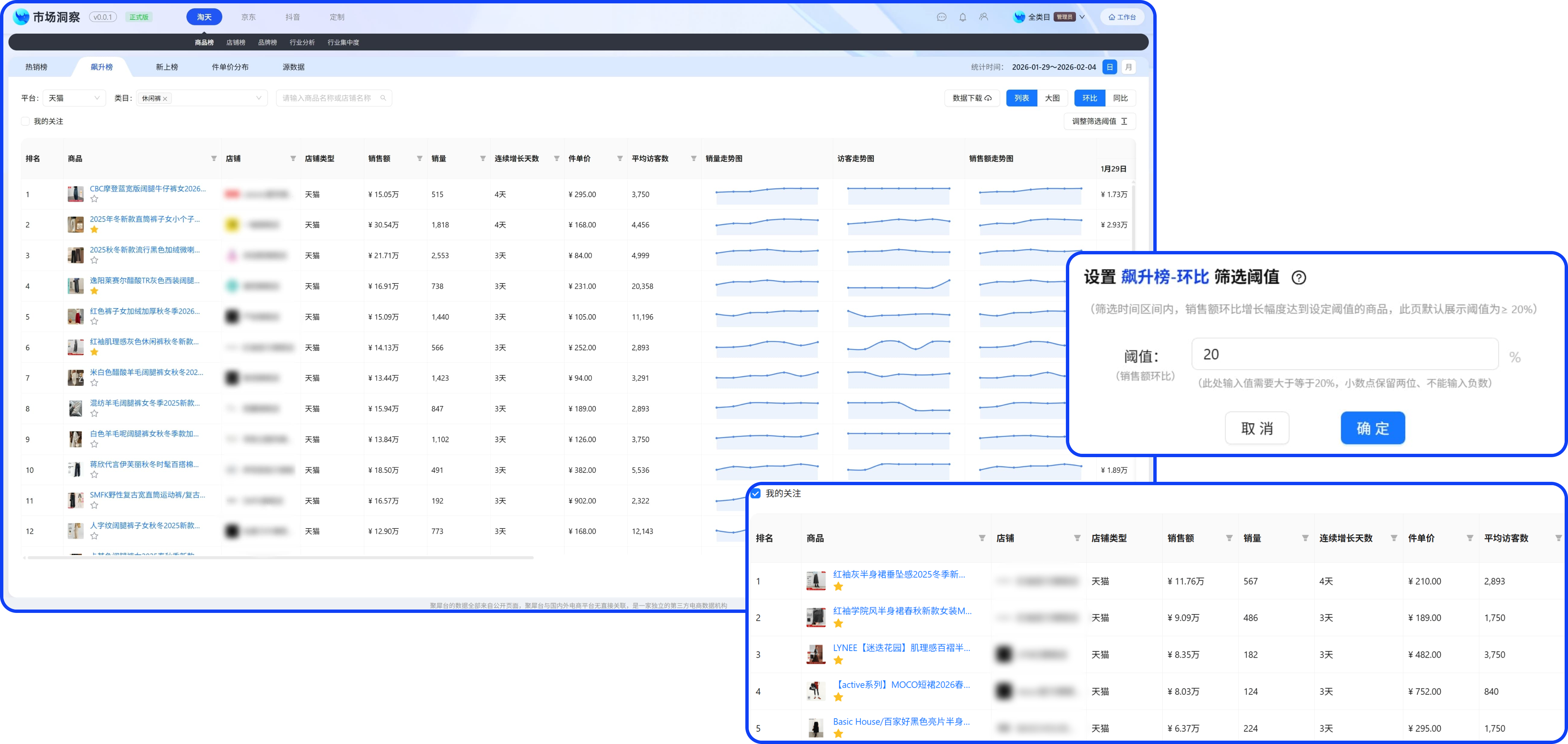Click the 确定 confirm button

click(x=1372, y=428)
